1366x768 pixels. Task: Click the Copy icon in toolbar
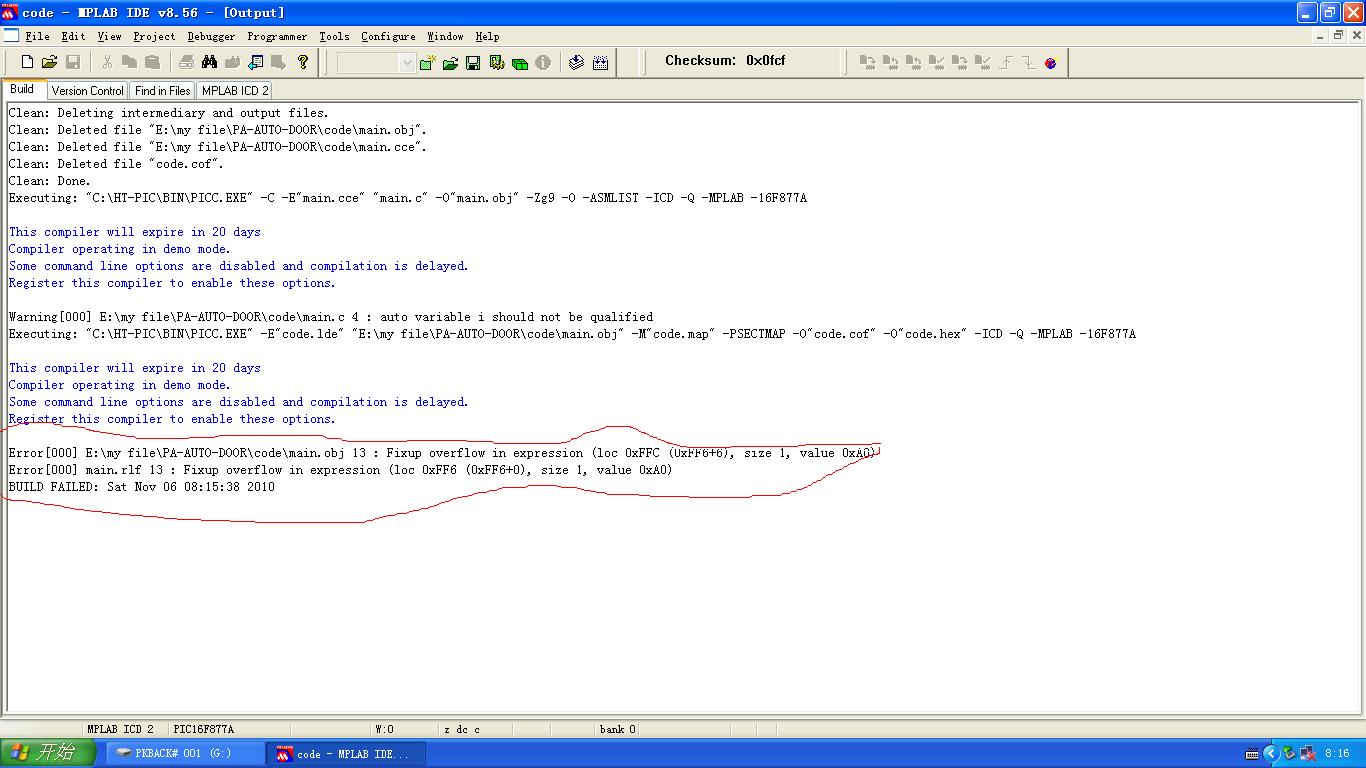[x=129, y=62]
